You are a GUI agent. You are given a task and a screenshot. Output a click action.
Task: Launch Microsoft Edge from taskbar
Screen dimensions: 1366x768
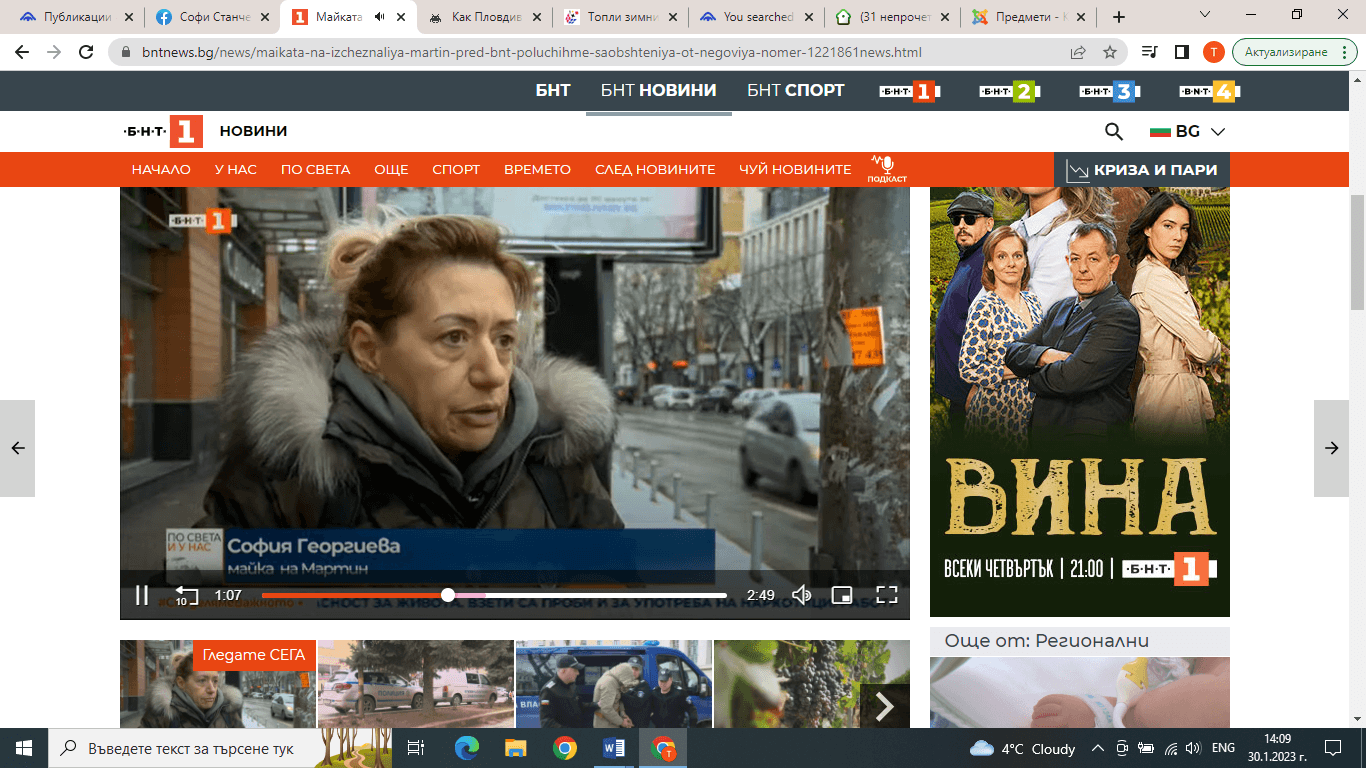466,748
